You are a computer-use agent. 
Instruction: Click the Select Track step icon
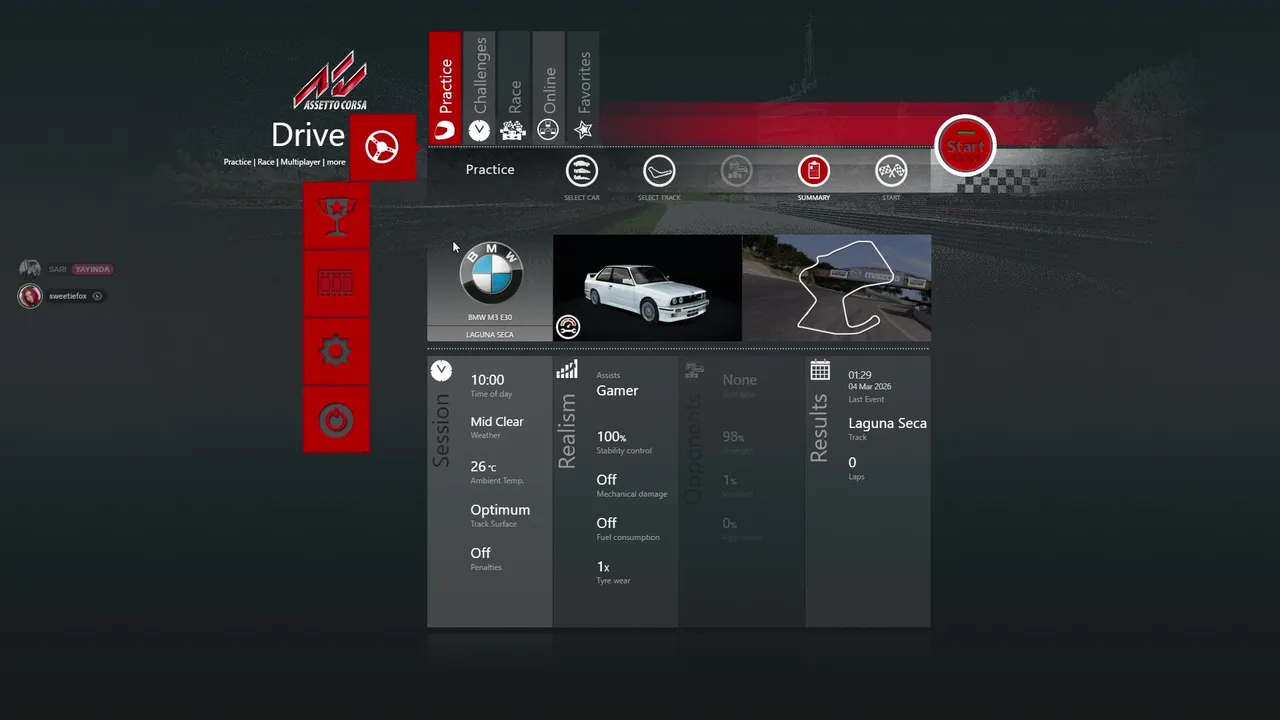click(659, 171)
